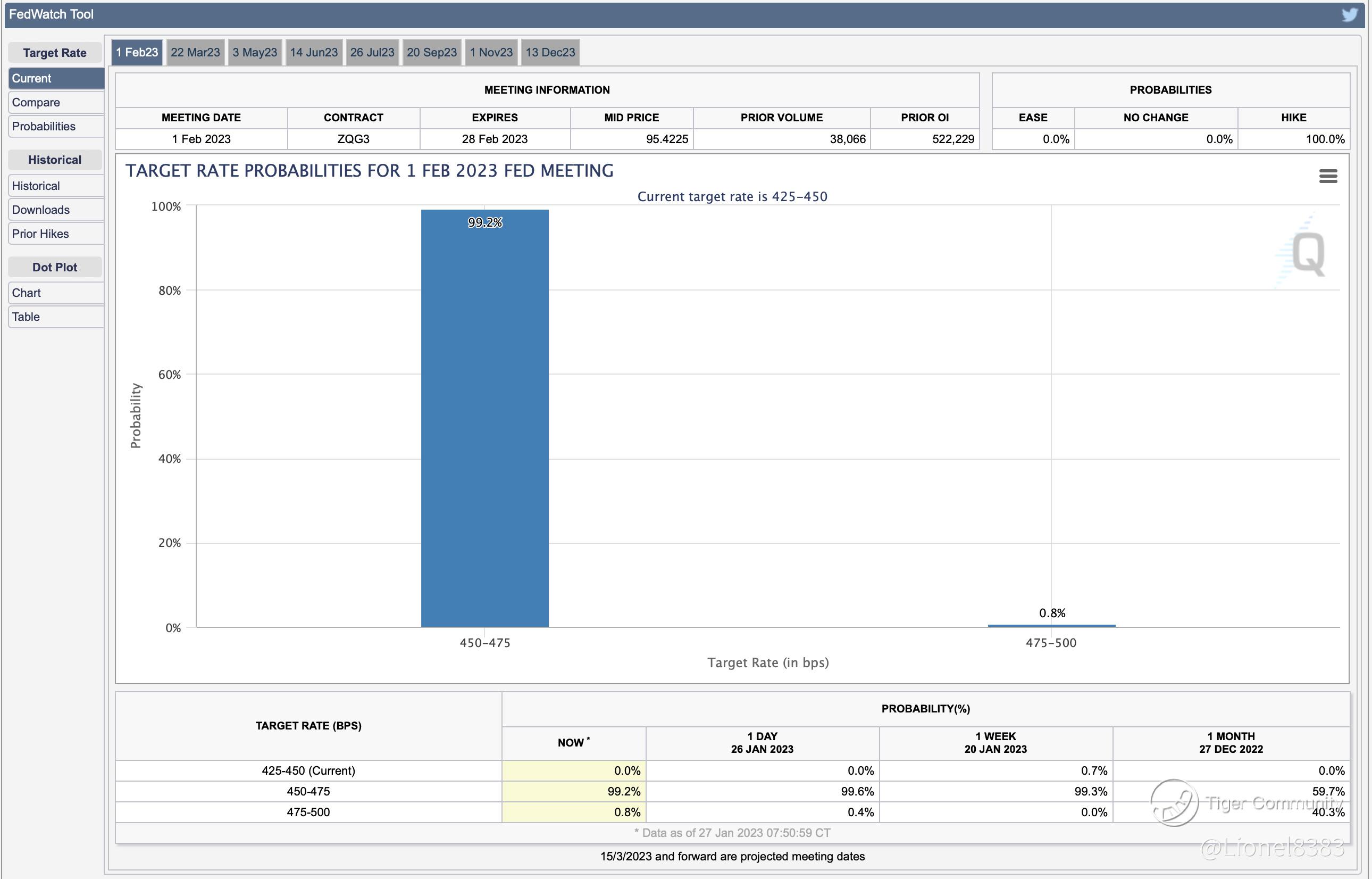Open the Historical sidebar link
Screen dimensions: 1372x879
click(x=56, y=186)
